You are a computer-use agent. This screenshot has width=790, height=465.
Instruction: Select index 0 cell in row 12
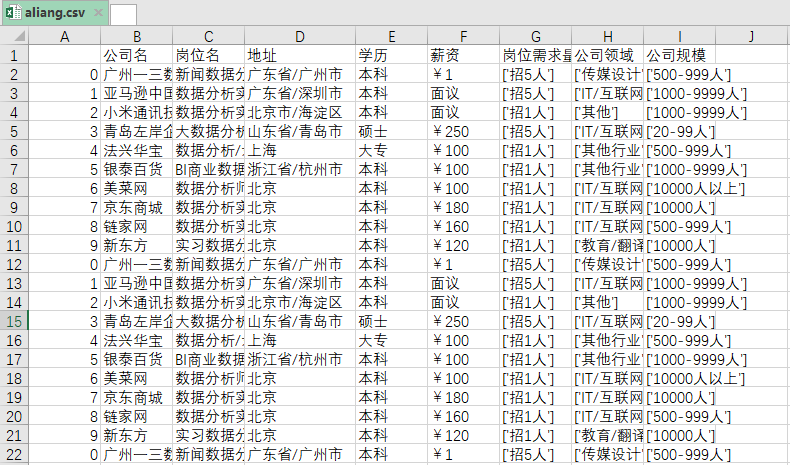coord(64,264)
